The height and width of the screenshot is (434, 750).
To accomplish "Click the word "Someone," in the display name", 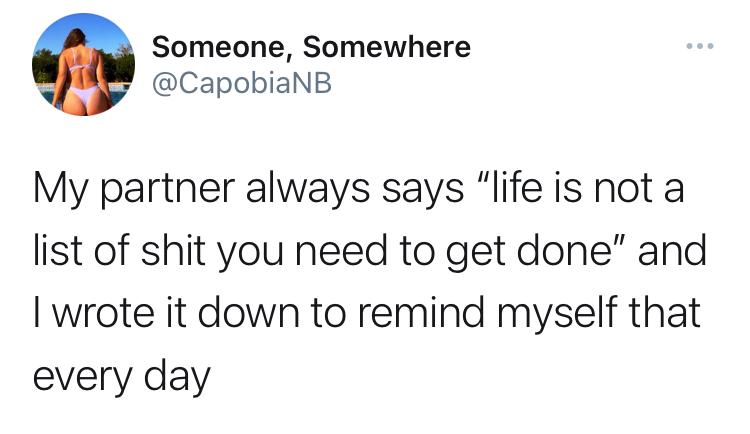I will click(x=223, y=48).
